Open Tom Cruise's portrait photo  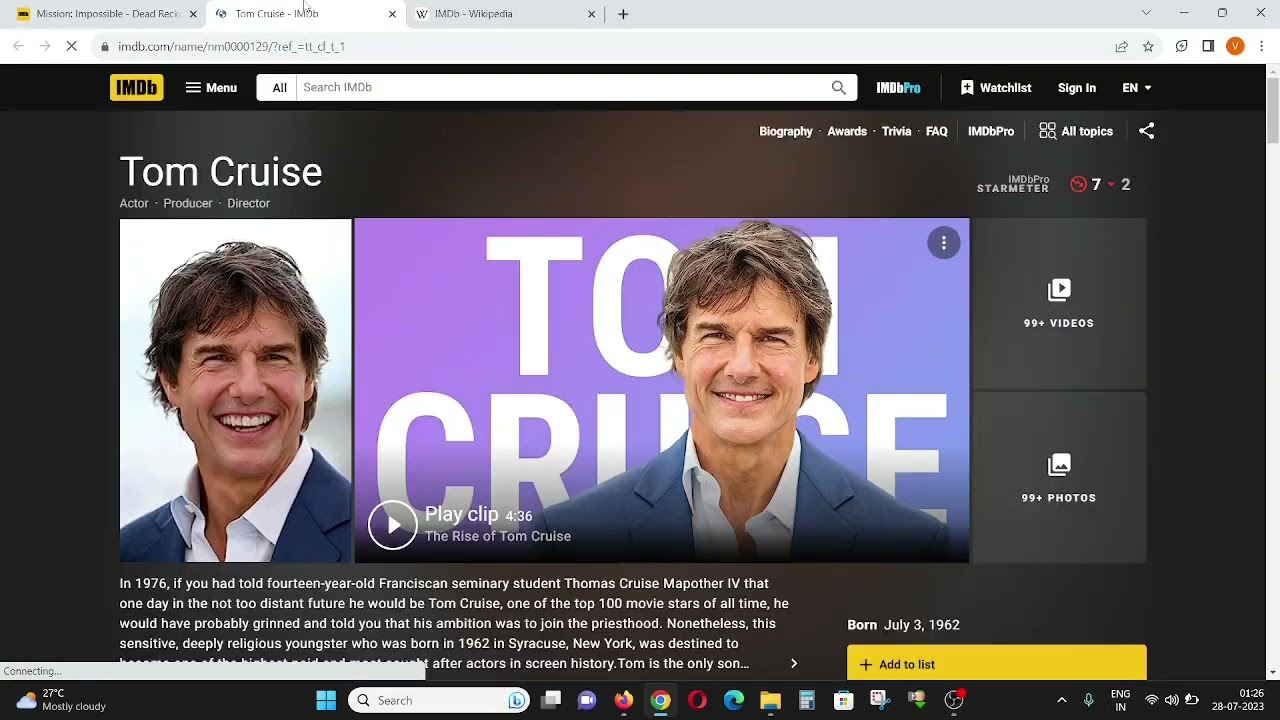(x=235, y=390)
